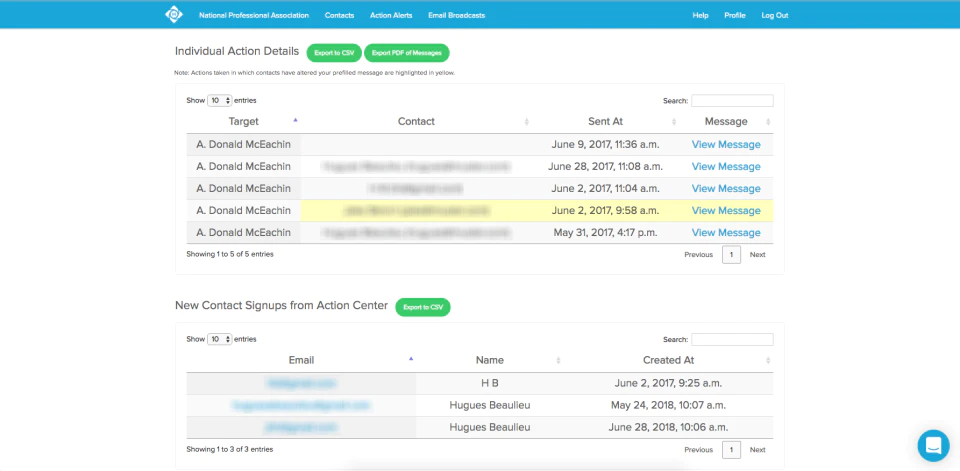Viewport: 960px width, 471px height.
Task: Sort by Target column arrow icon
Action: tap(295, 121)
